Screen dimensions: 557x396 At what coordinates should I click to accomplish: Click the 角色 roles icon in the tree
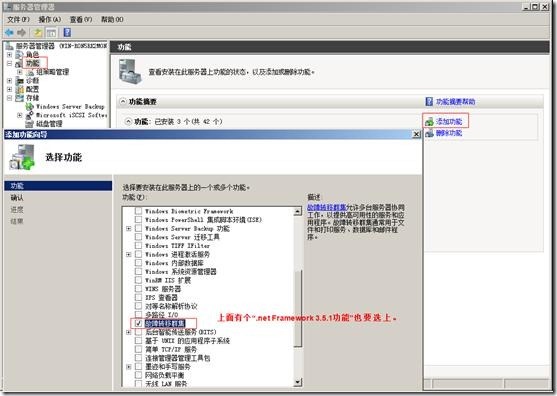tap(20, 55)
